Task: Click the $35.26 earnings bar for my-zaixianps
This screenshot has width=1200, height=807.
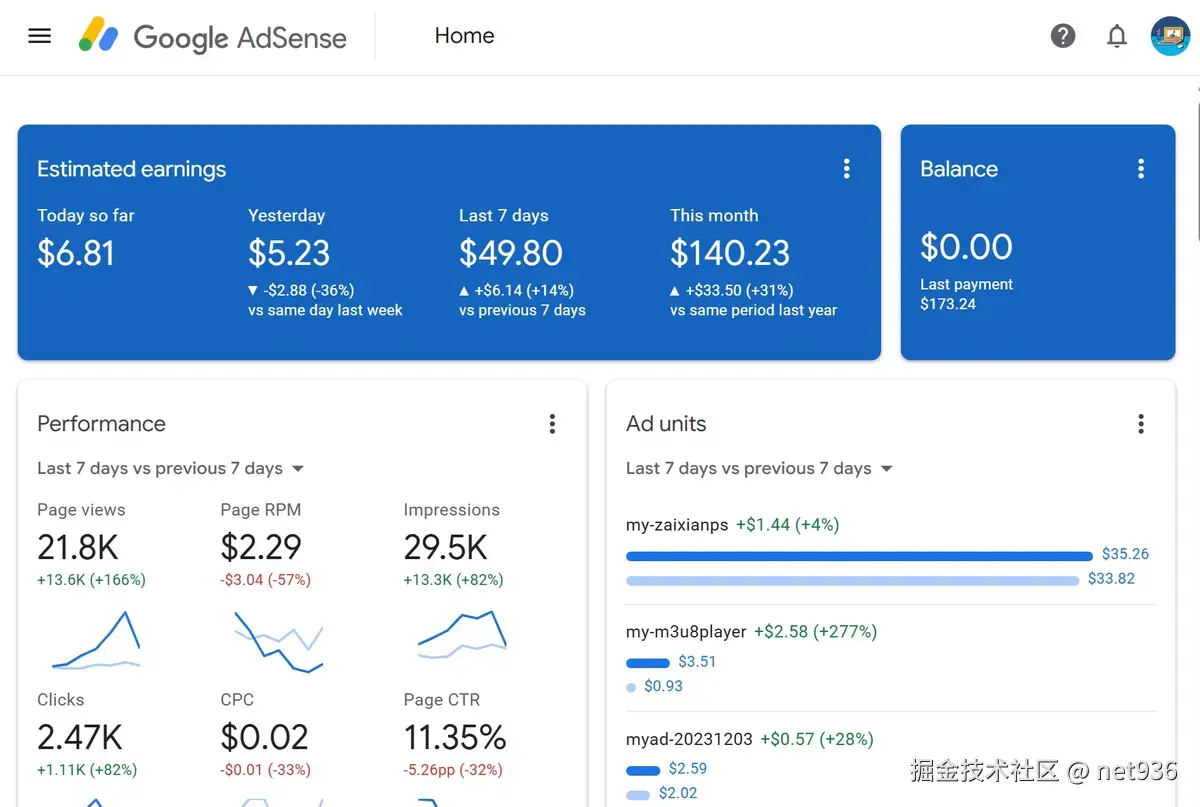Action: (x=859, y=555)
